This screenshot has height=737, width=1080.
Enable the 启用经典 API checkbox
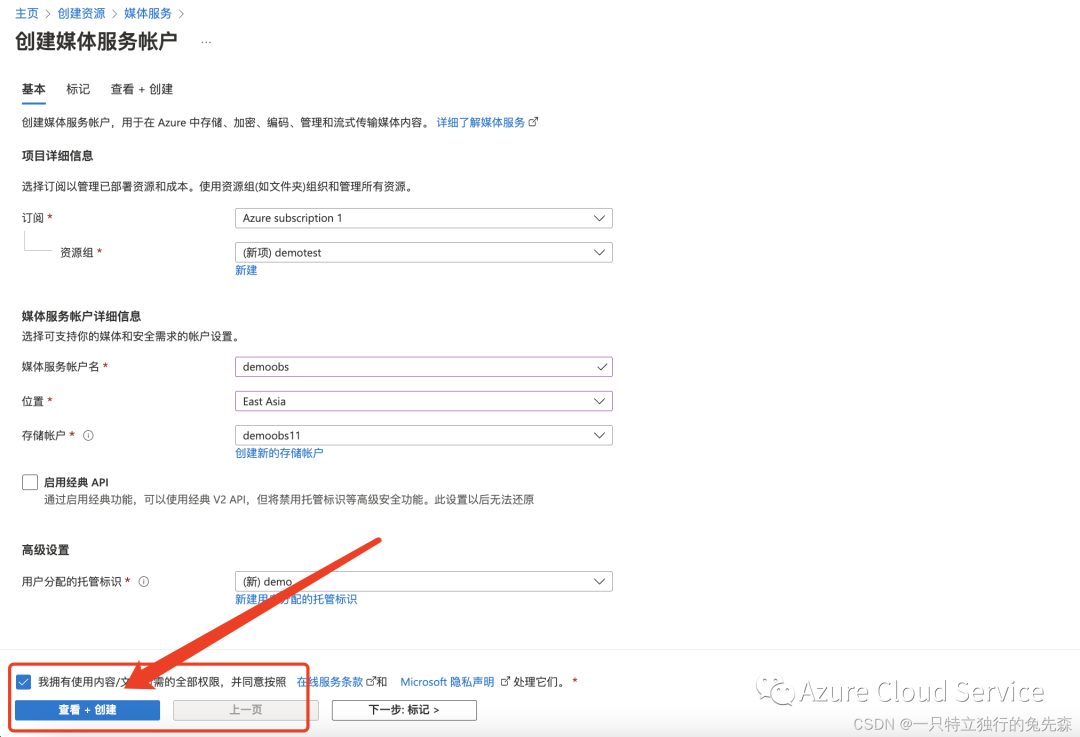30,482
